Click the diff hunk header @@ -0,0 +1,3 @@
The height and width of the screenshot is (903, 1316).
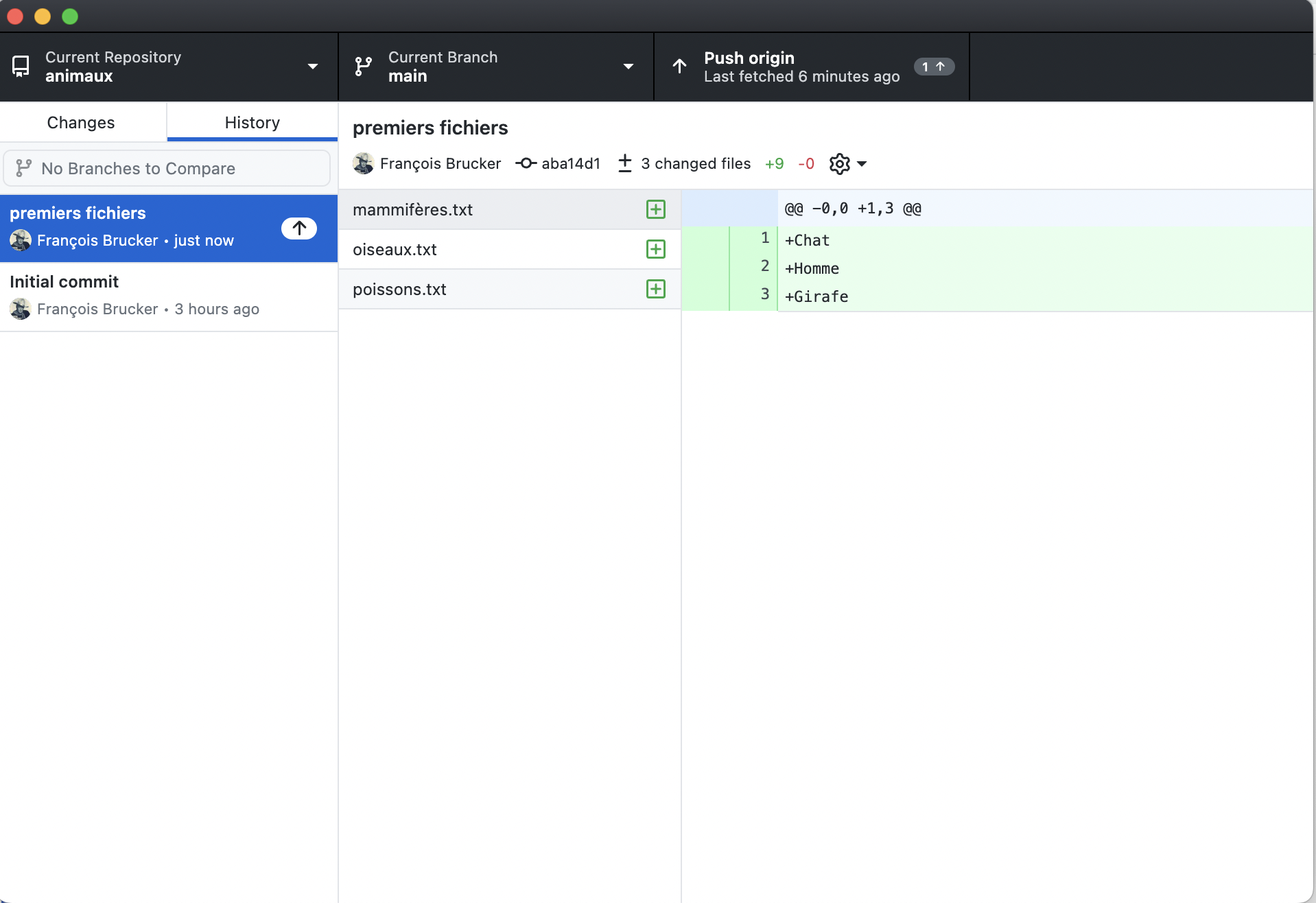tap(853, 208)
